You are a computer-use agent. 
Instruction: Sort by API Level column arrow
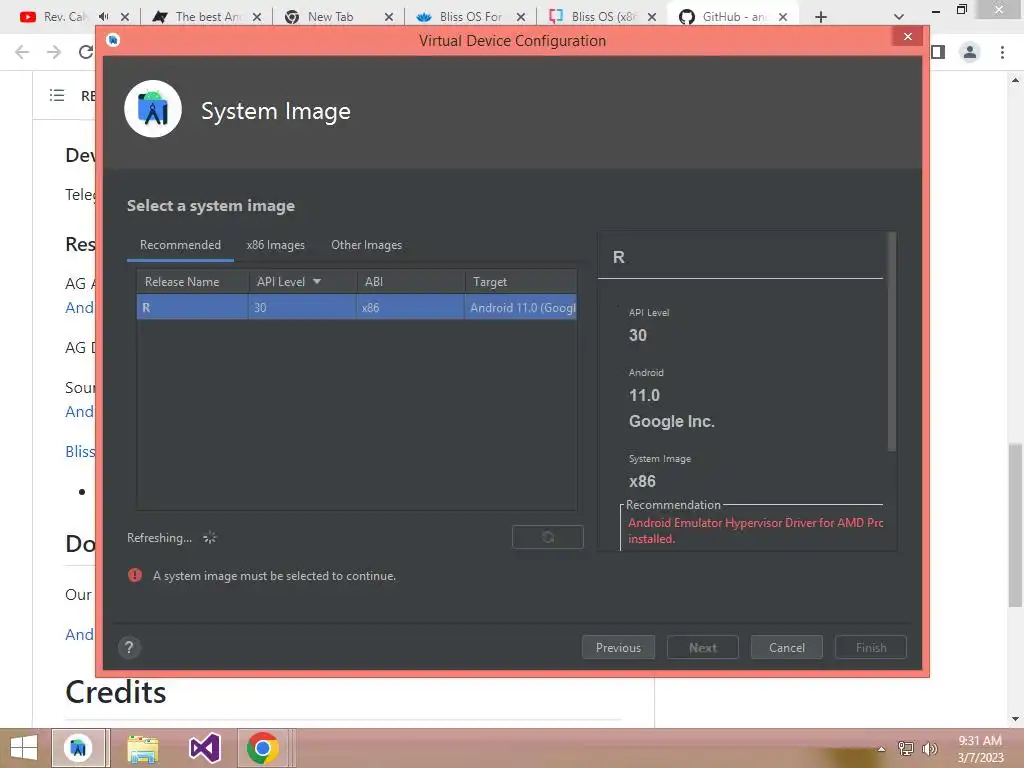[317, 281]
